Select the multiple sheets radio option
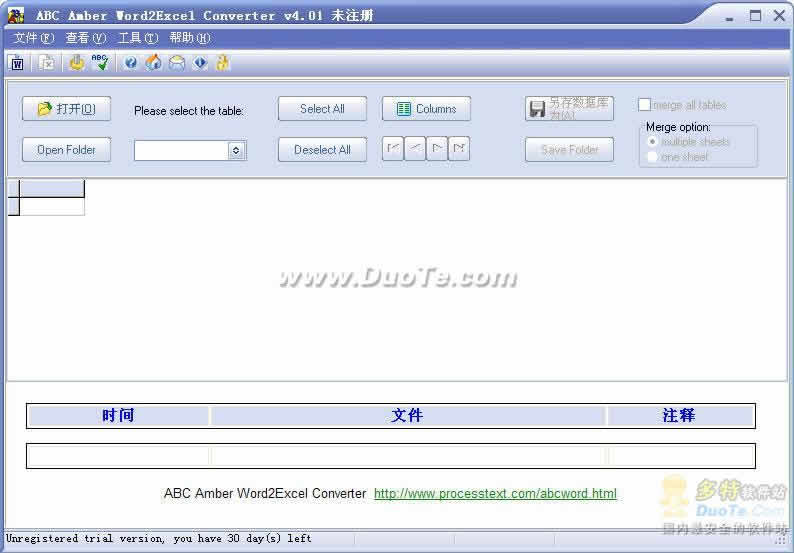794x553 pixels. 653,142
